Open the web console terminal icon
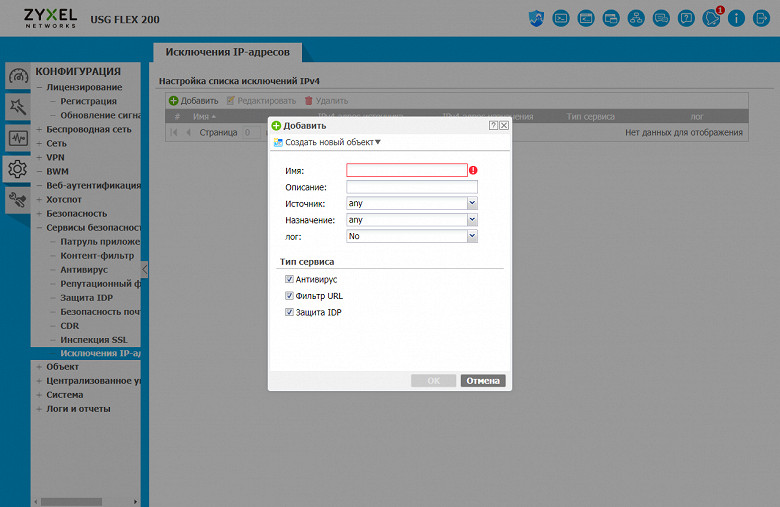780x507 pixels. pyautogui.click(x=561, y=19)
